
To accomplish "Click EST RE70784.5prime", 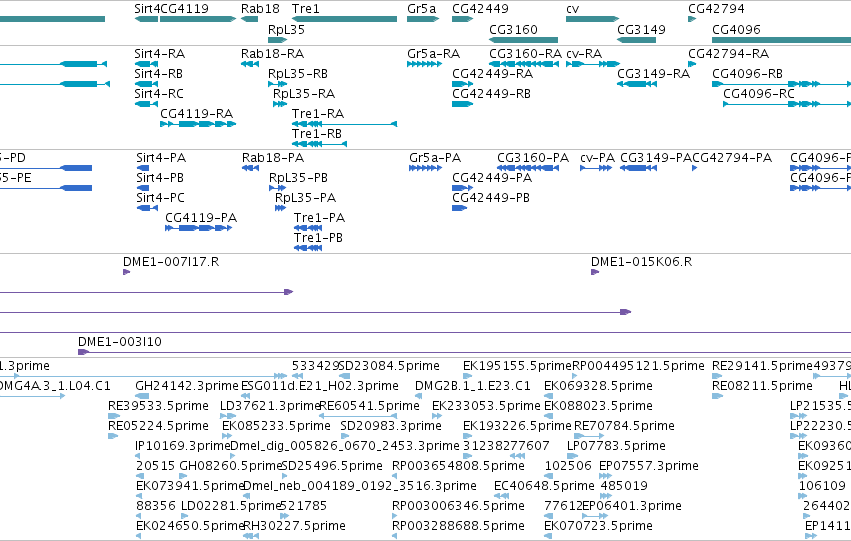I will click(x=589, y=436).
